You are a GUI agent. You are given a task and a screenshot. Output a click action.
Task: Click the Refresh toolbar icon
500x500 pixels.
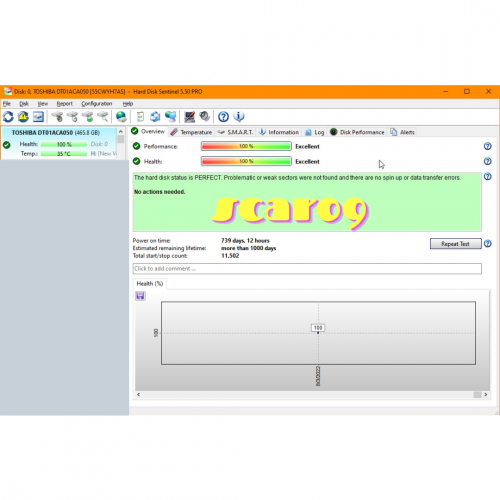coord(8,117)
